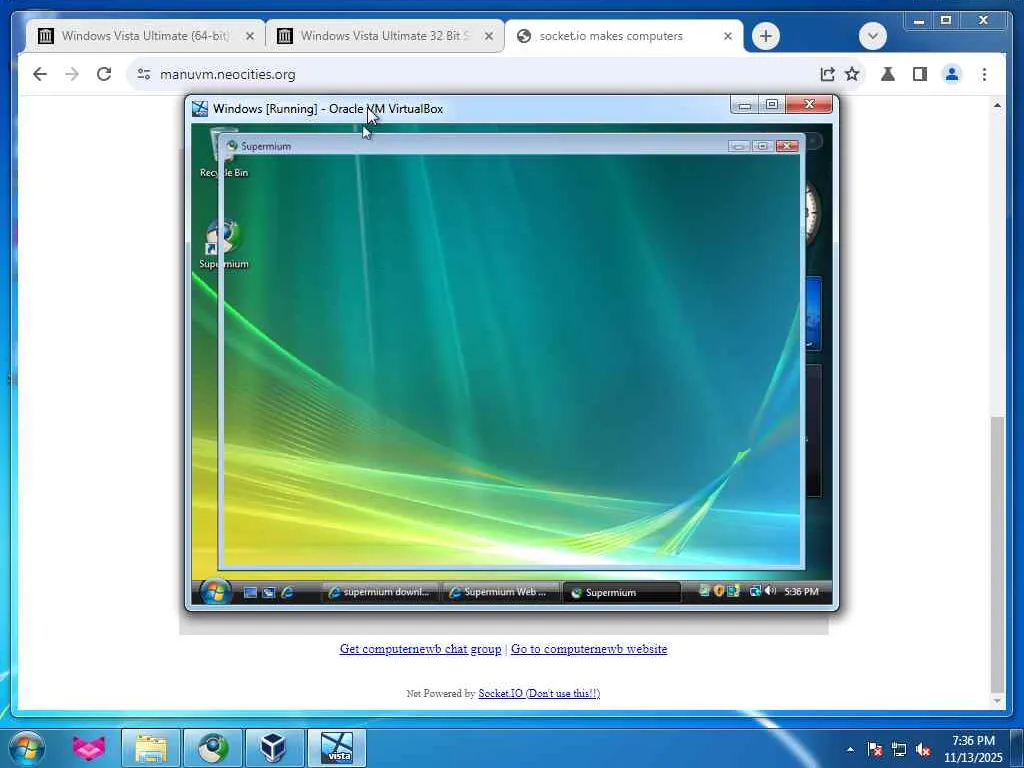Open the tab search dropdown arrow
The height and width of the screenshot is (768, 1024).
(x=872, y=36)
